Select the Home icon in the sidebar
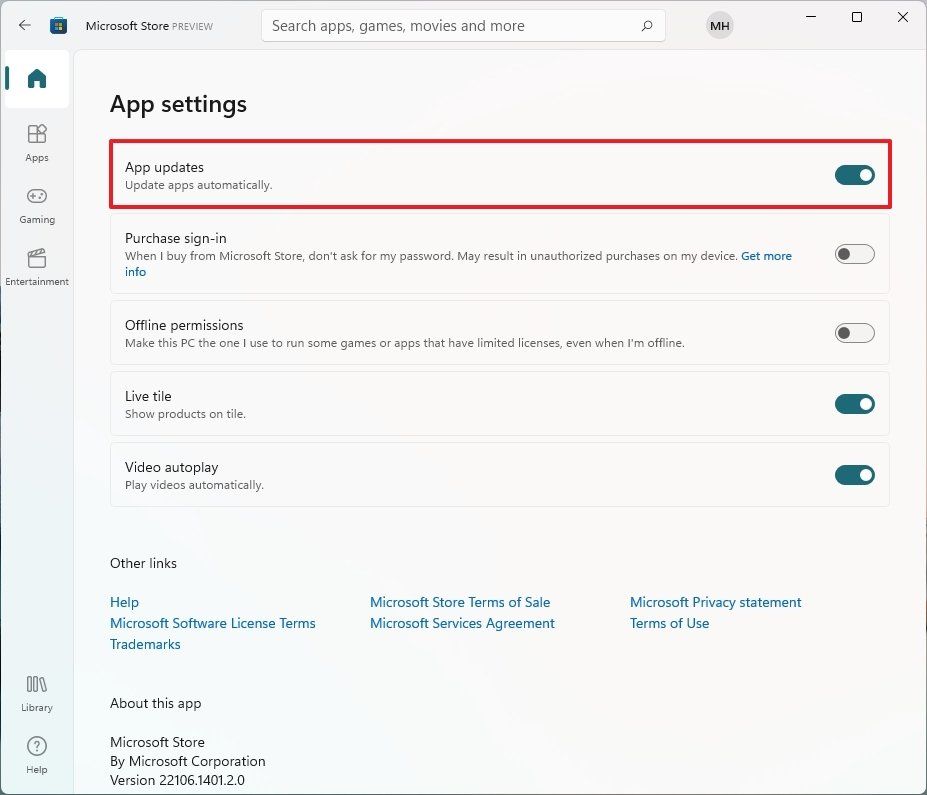Image resolution: width=927 pixels, height=795 pixels. pos(36,78)
